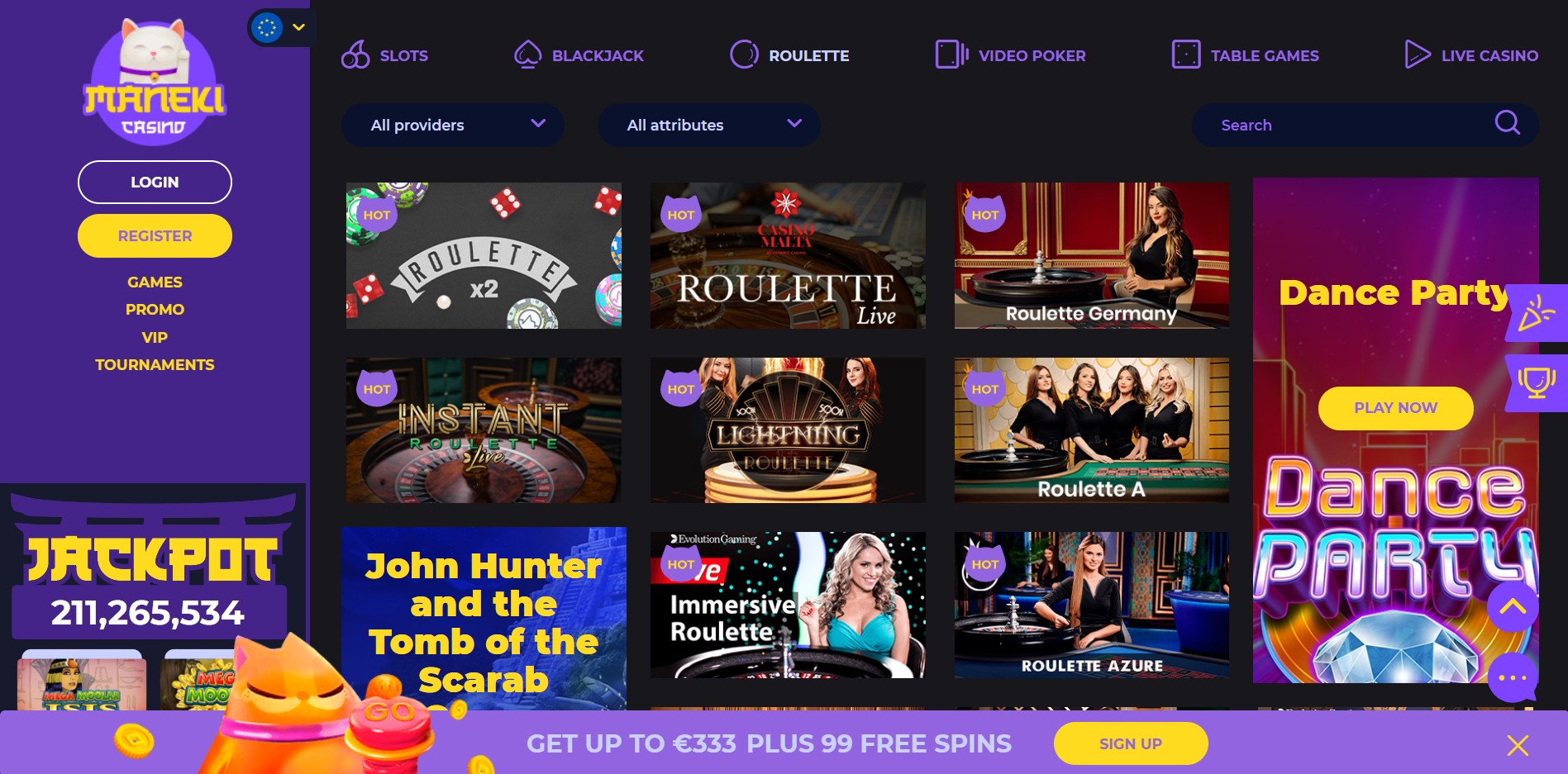Click the search magnifier icon
This screenshot has height=774, width=1568.
1508,123
